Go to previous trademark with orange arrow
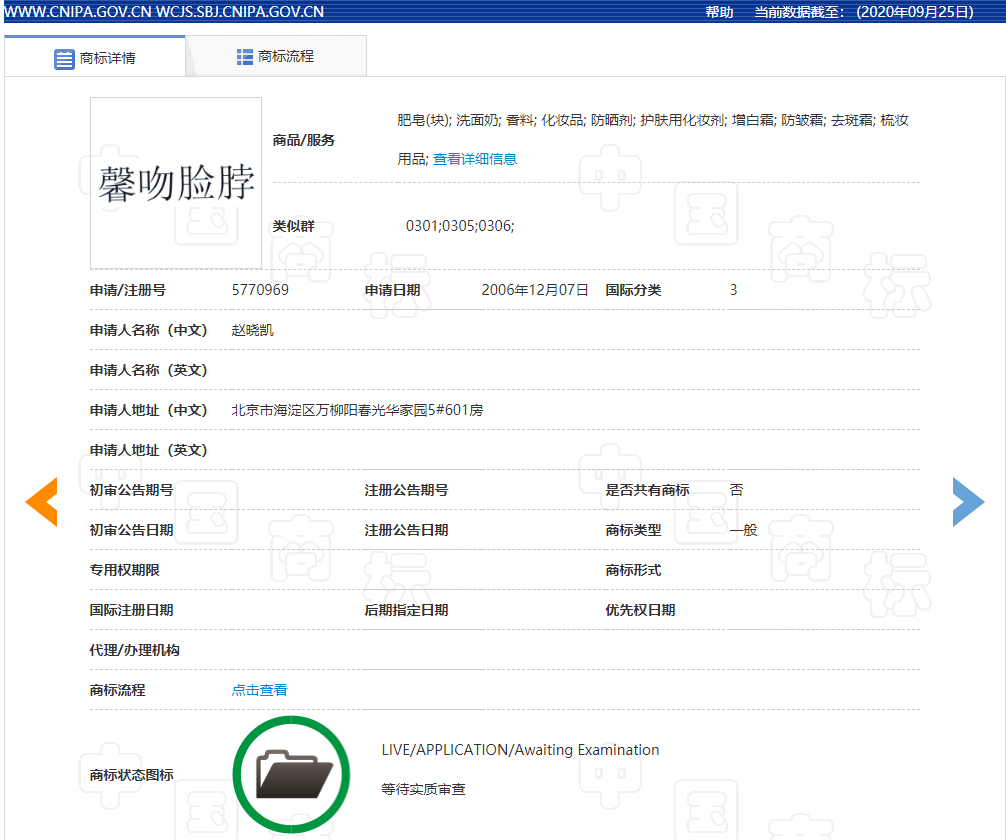 point(42,502)
